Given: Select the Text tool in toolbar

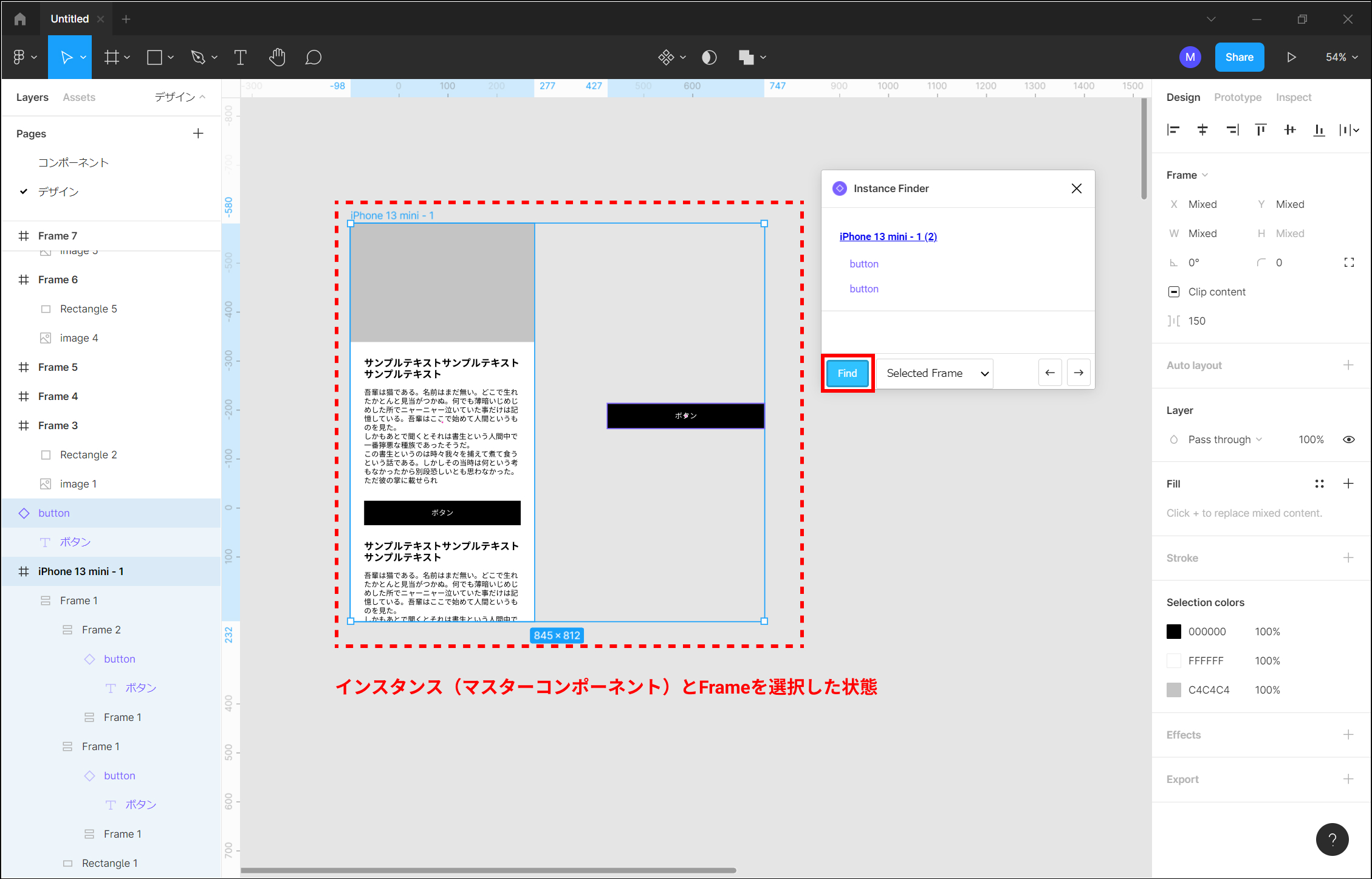Looking at the screenshot, I should [x=240, y=57].
